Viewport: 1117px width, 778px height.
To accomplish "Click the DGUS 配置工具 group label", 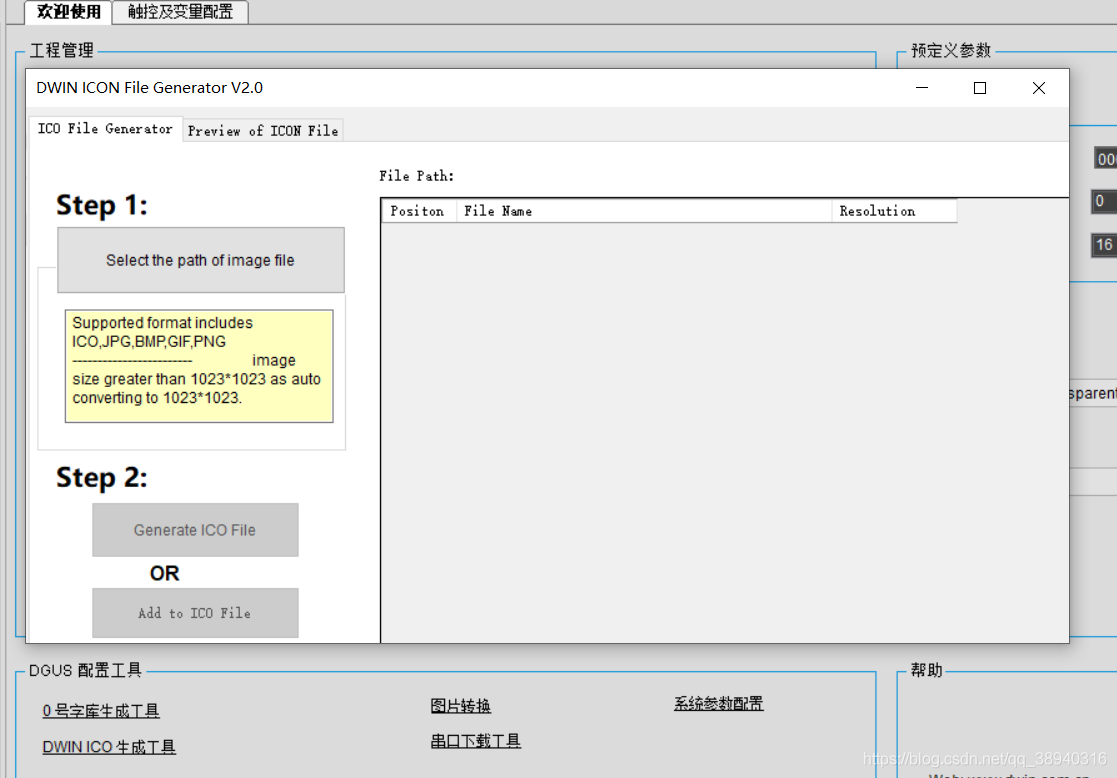I will coord(85,670).
